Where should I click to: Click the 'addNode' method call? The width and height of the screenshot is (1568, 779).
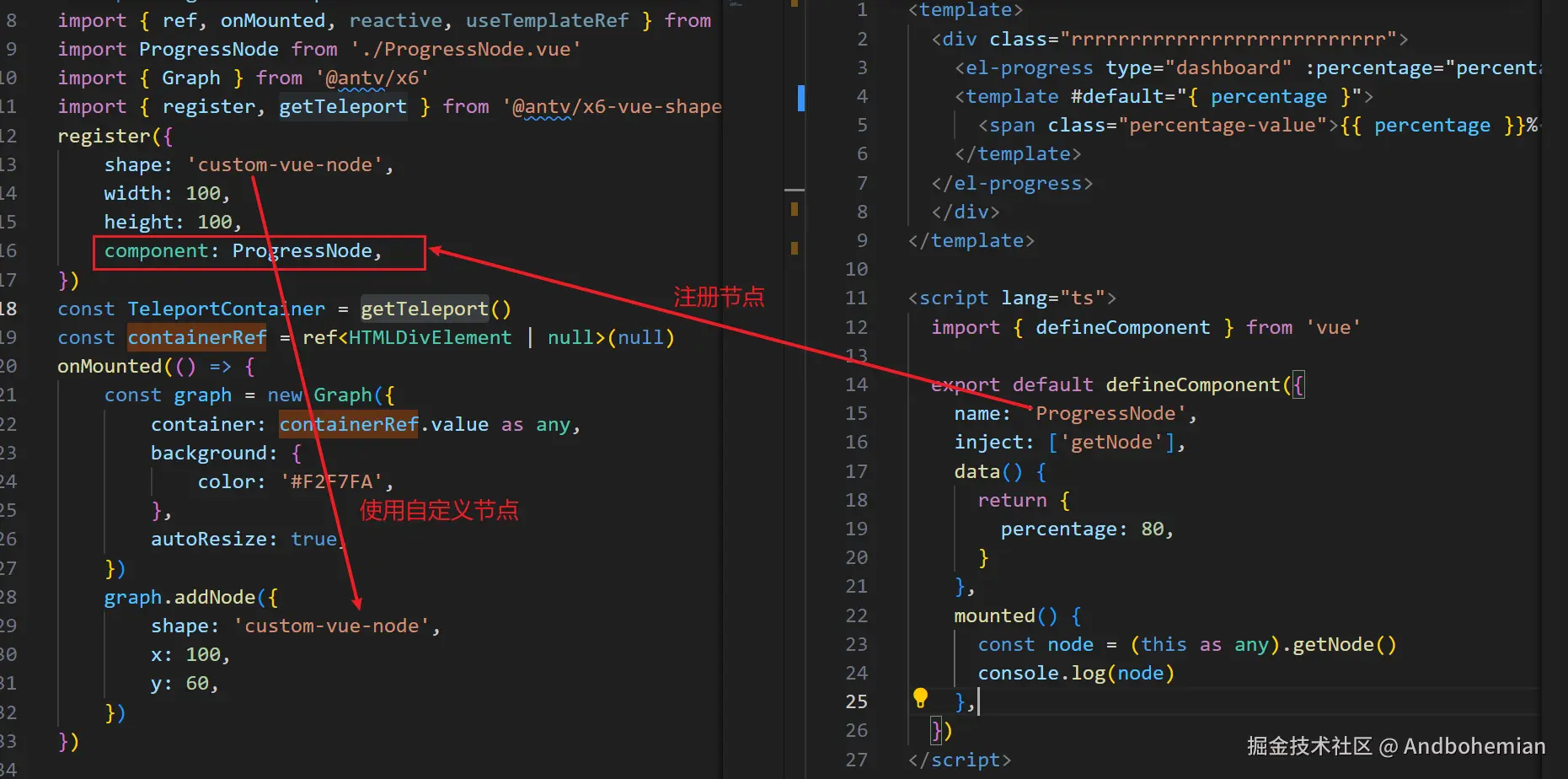pos(215,597)
